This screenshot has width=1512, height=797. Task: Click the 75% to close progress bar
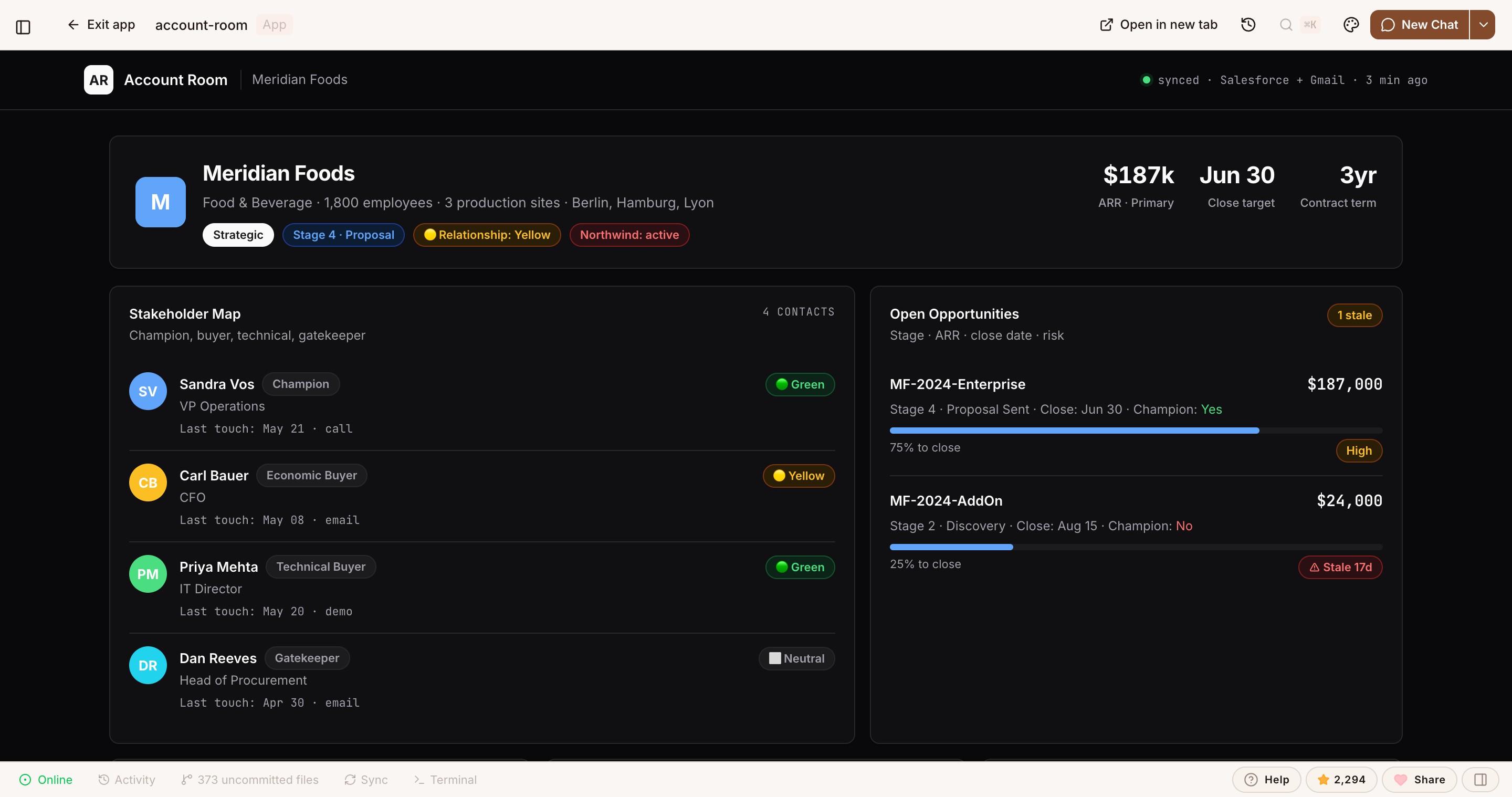[1136, 431]
